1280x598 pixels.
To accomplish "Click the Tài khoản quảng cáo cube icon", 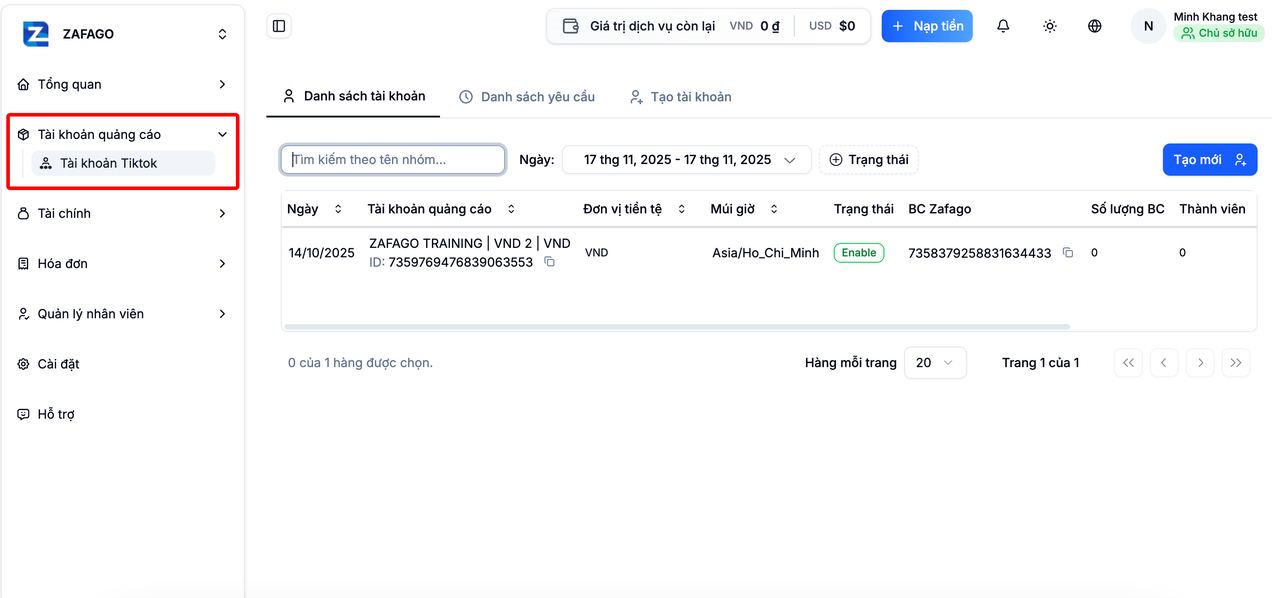I will 24,134.
